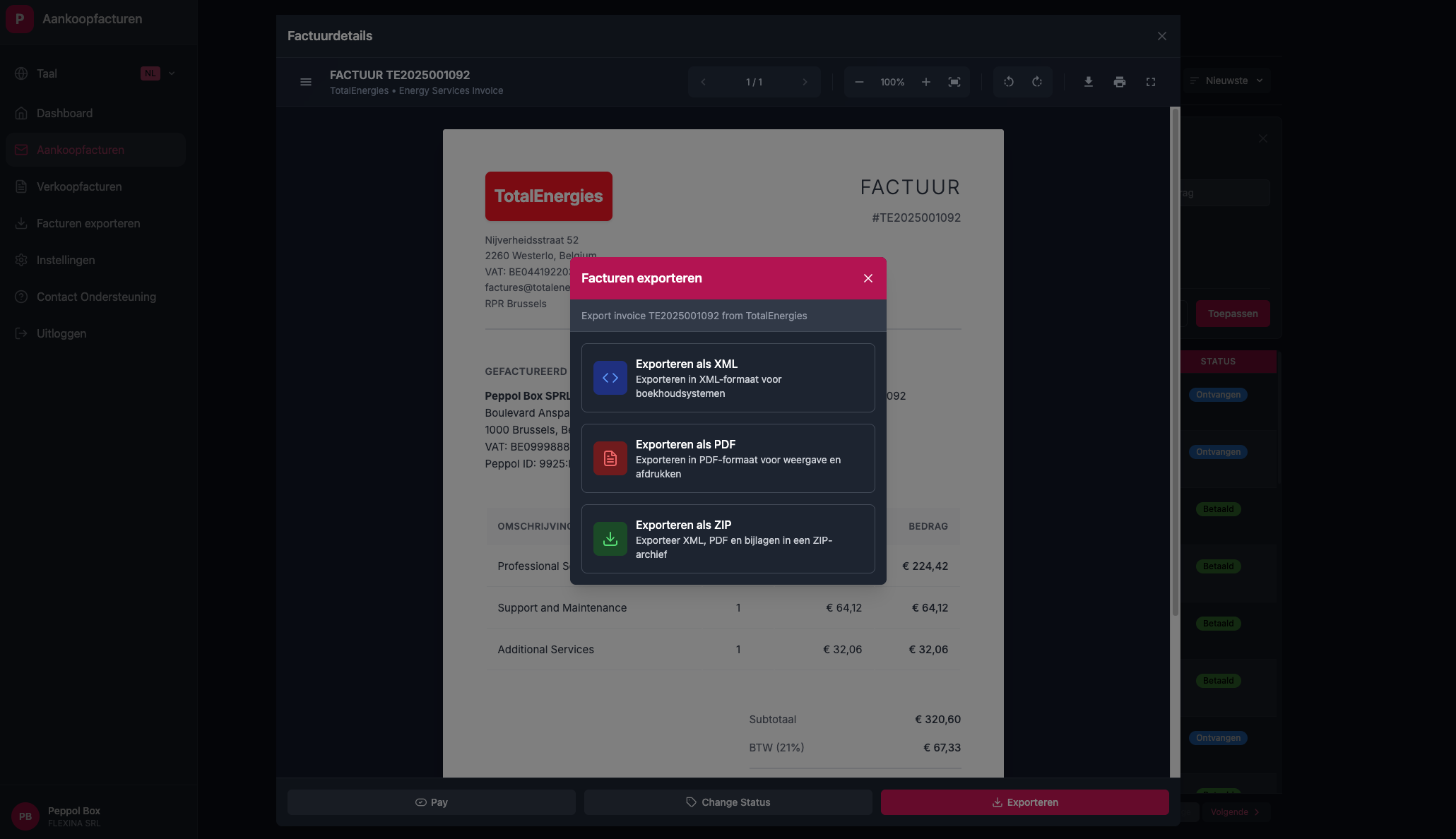Zoom out the invoice document
The image size is (1456, 839).
tap(859, 82)
